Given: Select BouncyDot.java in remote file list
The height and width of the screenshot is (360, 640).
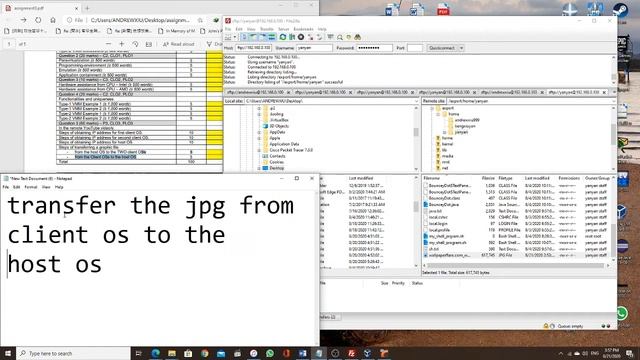Looking at the screenshot, I should coord(443,204).
